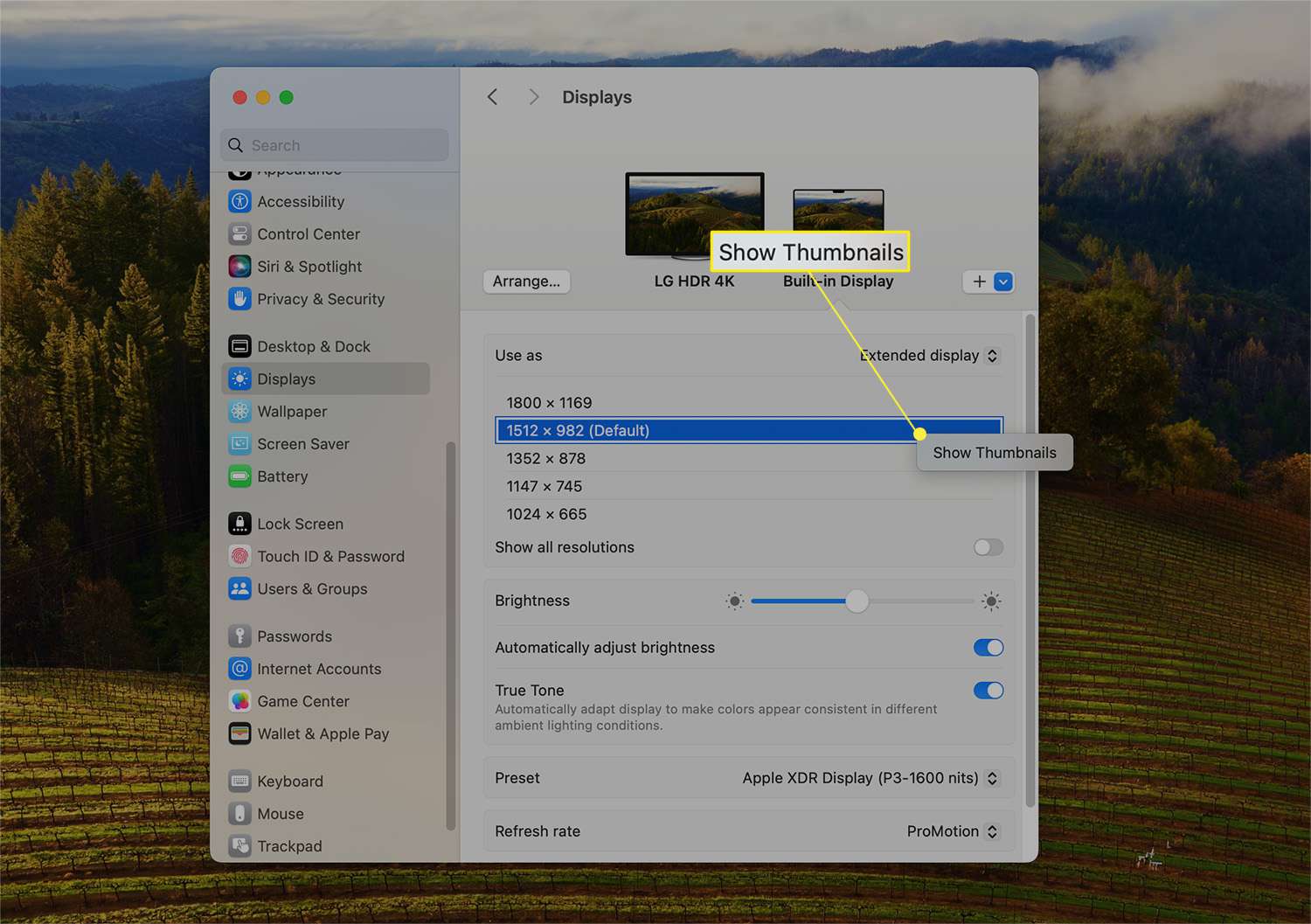Click the Brightness slider handle
The height and width of the screenshot is (924, 1311).
coord(857,601)
